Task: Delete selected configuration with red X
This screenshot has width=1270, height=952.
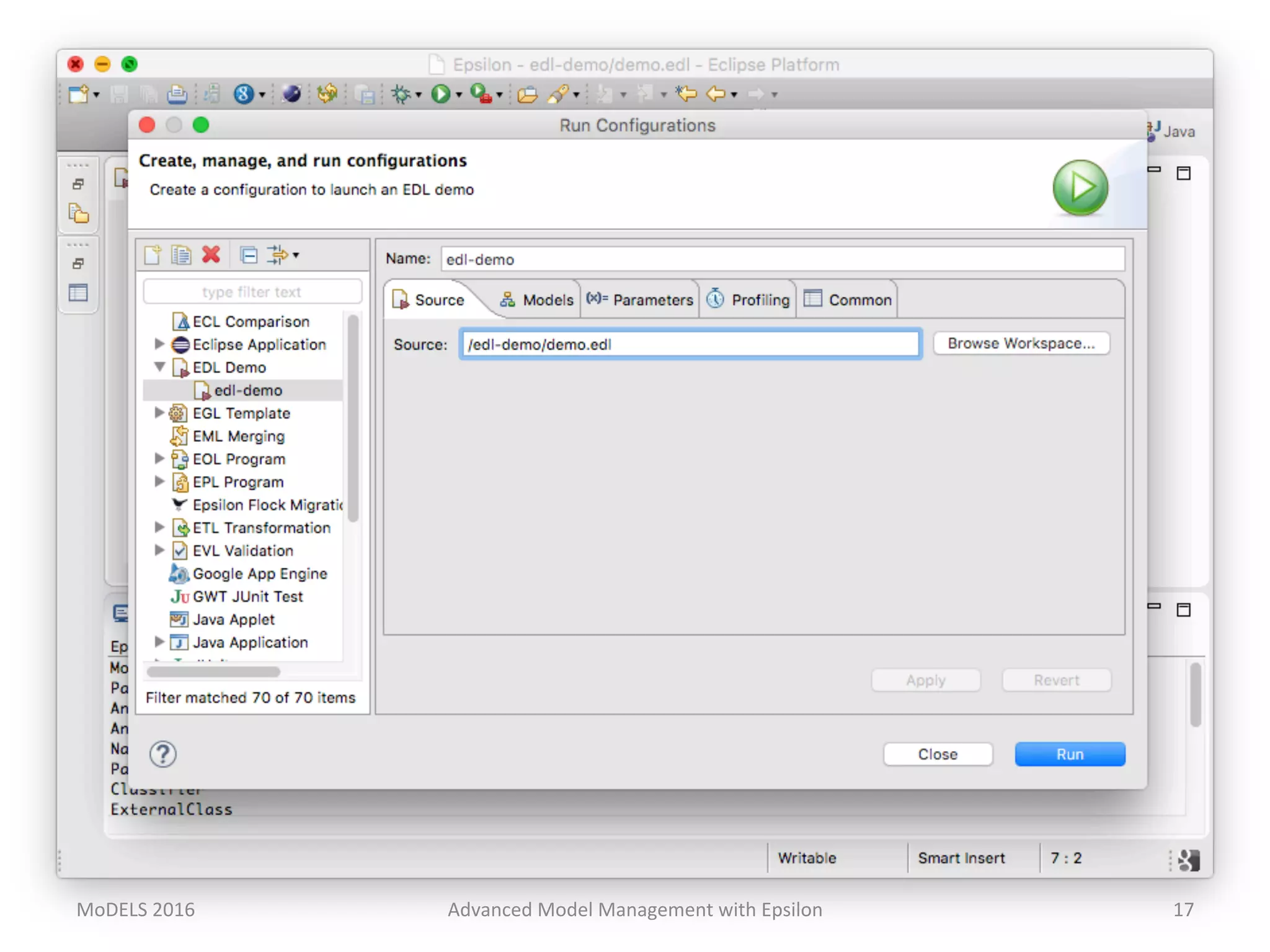Action: [x=211, y=255]
